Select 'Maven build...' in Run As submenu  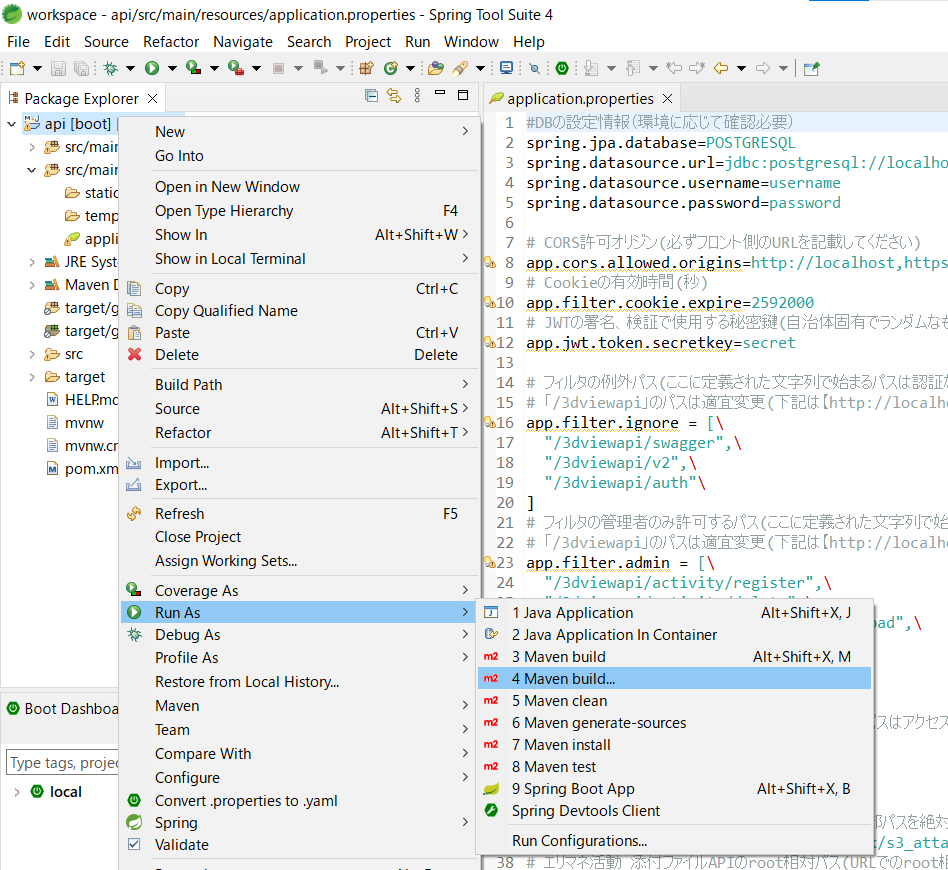pos(674,678)
